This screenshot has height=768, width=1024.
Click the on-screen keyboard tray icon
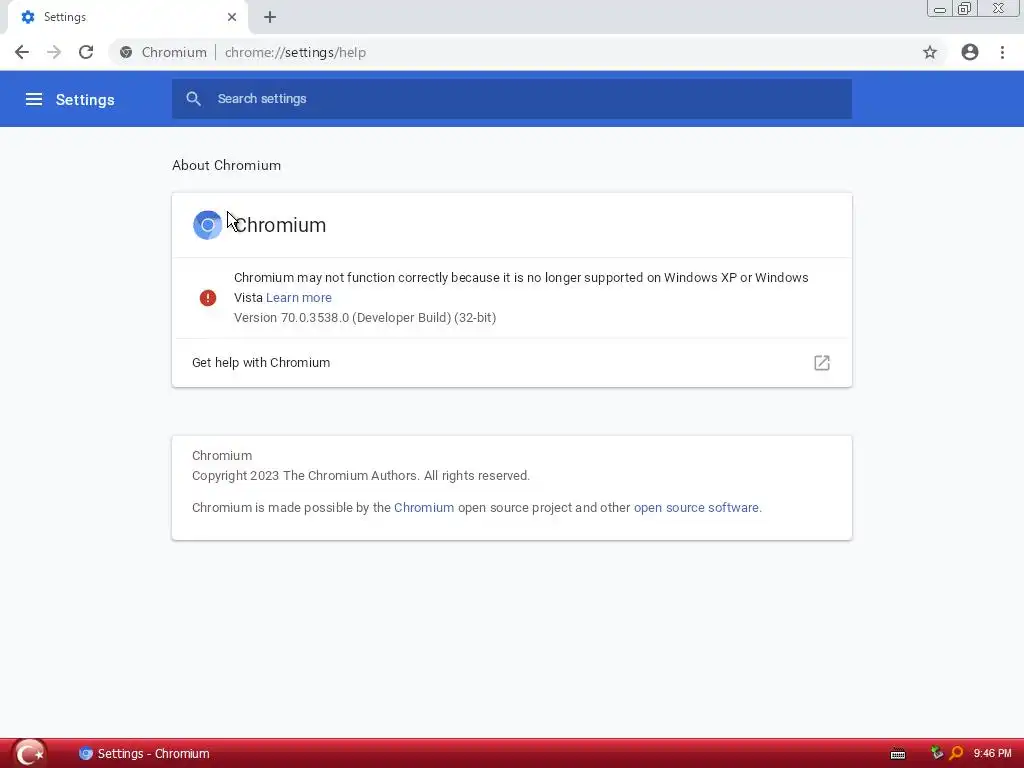(898, 754)
